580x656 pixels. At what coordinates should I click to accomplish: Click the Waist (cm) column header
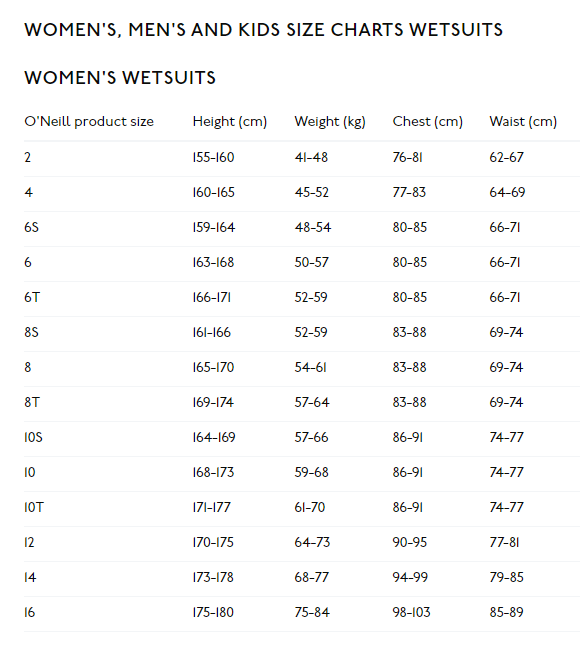point(523,121)
